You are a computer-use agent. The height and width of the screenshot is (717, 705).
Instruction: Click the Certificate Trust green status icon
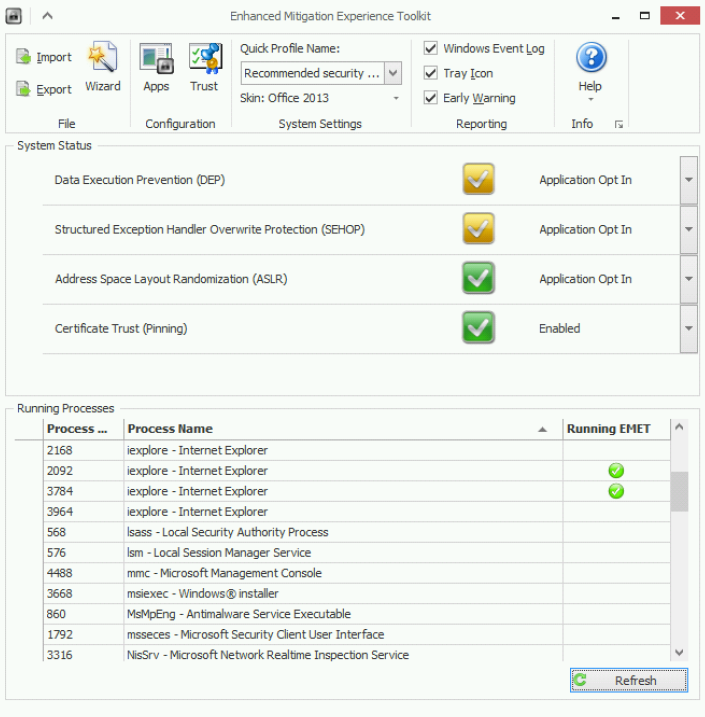(479, 328)
